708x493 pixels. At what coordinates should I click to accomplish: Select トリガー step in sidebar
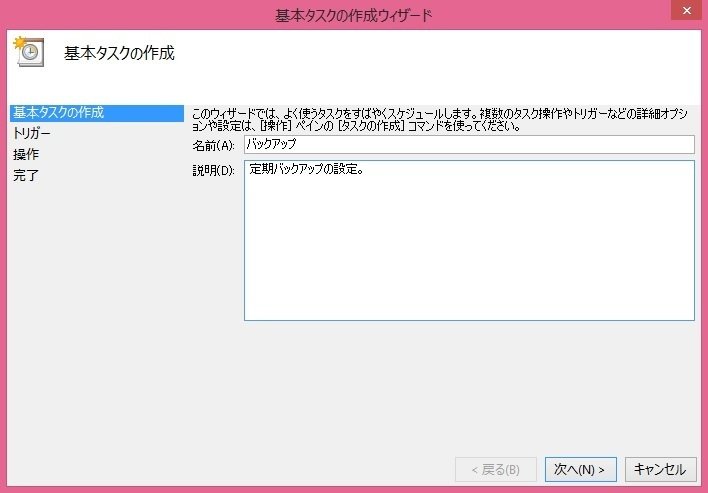pos(32,133)
